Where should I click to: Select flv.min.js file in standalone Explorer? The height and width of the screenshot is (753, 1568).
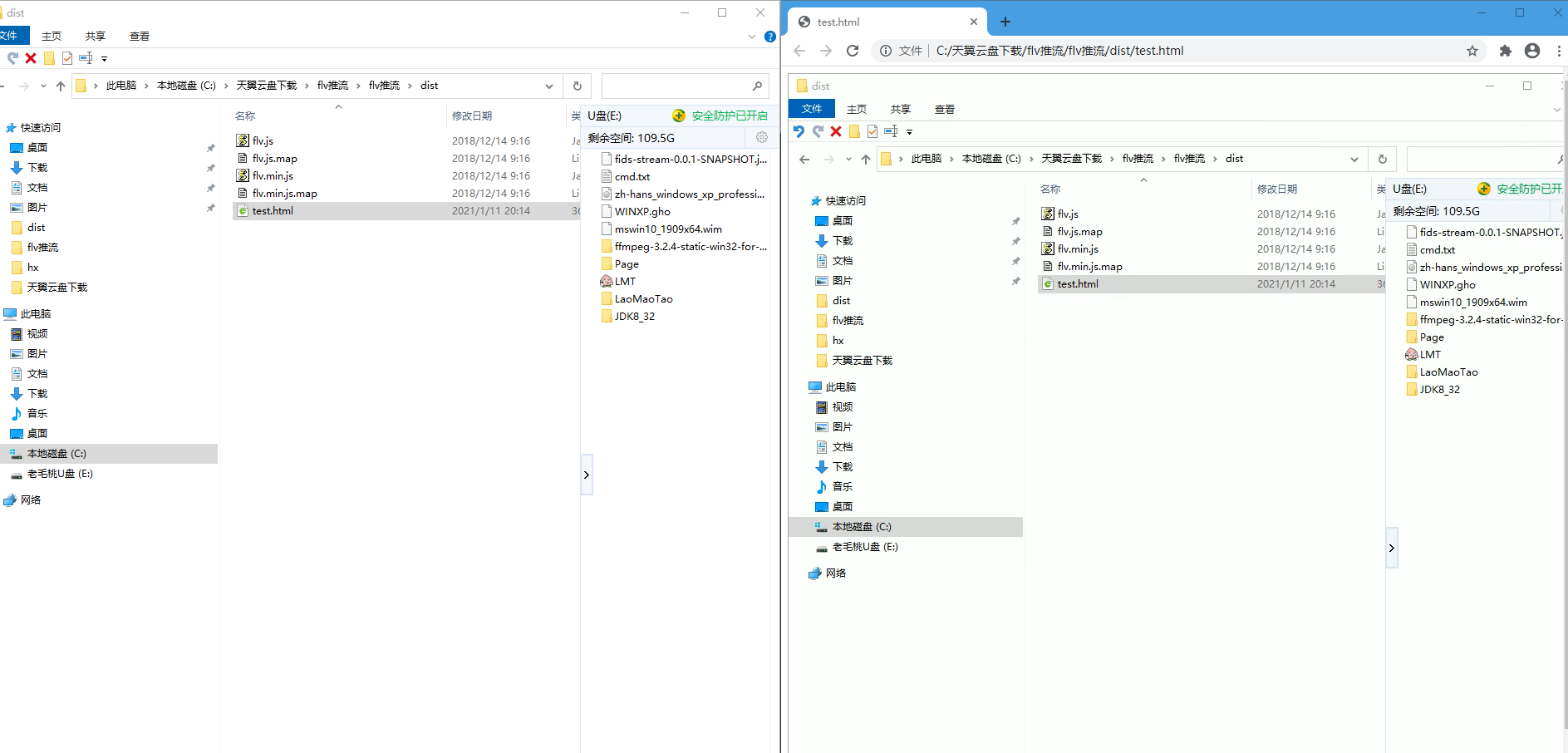point(273,175)
